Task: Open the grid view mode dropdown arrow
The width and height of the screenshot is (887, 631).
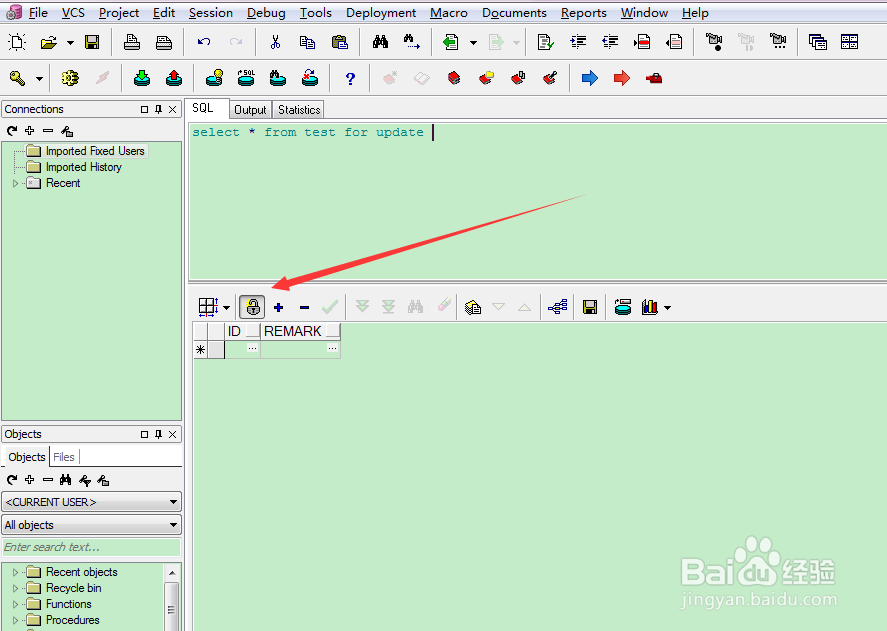Action: [226, 308]
